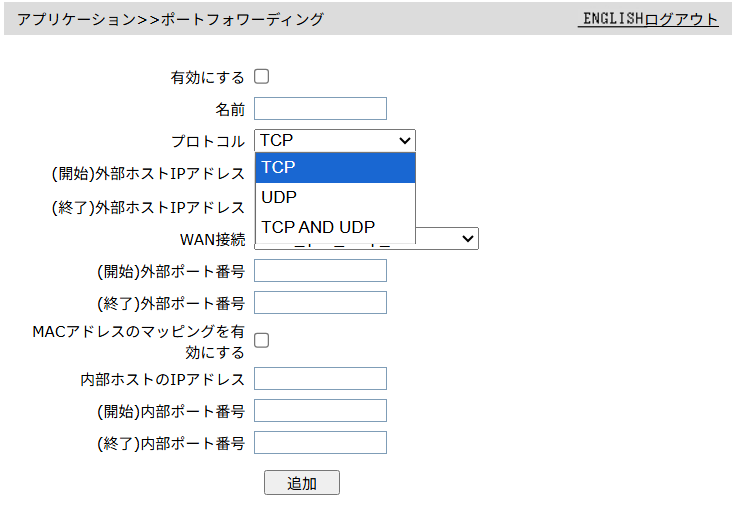
Task: Switch language via the ENGLISH link
Action: point(612,19)
